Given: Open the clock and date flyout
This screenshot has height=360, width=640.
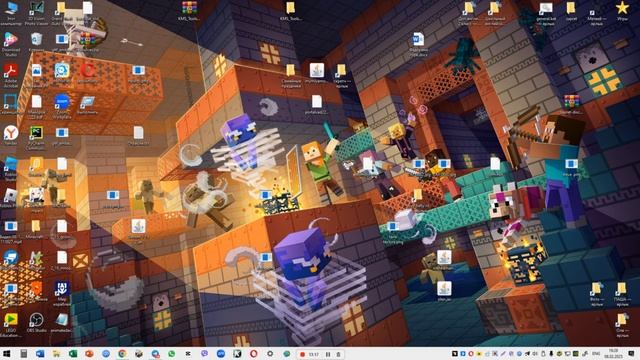Looking at the screenshot, I should pyautogui.click(x=613, y=354).
